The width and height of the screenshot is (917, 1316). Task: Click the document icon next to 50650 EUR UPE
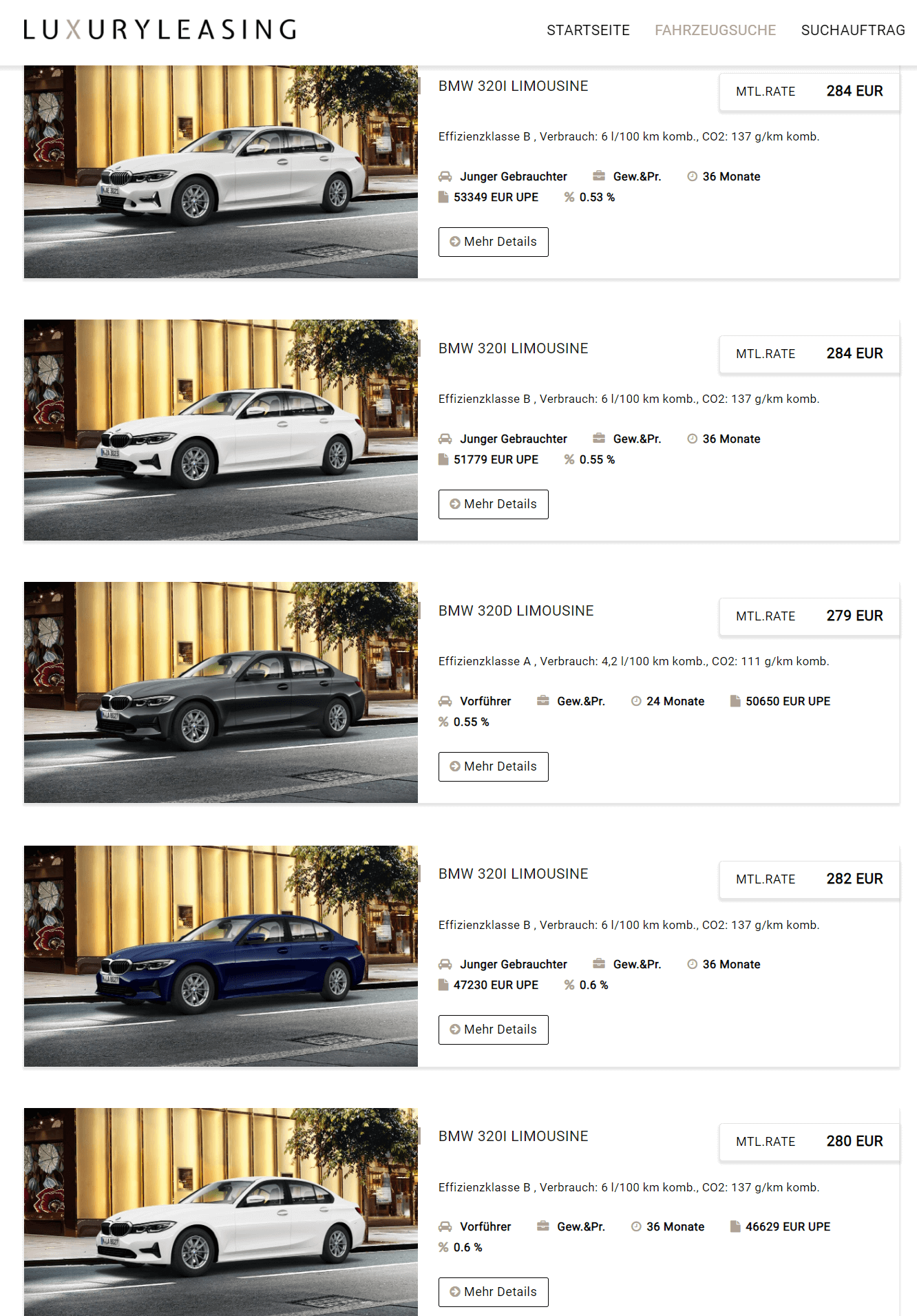pos(735,701)
